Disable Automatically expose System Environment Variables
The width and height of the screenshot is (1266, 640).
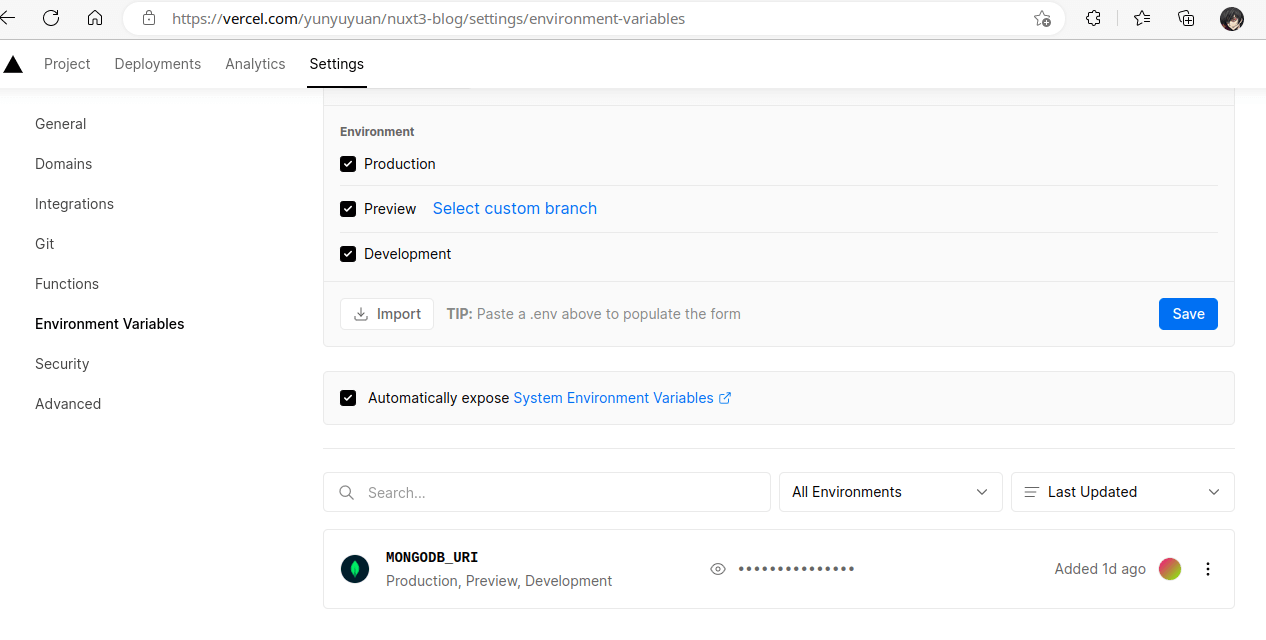click(x=348, y=397)
